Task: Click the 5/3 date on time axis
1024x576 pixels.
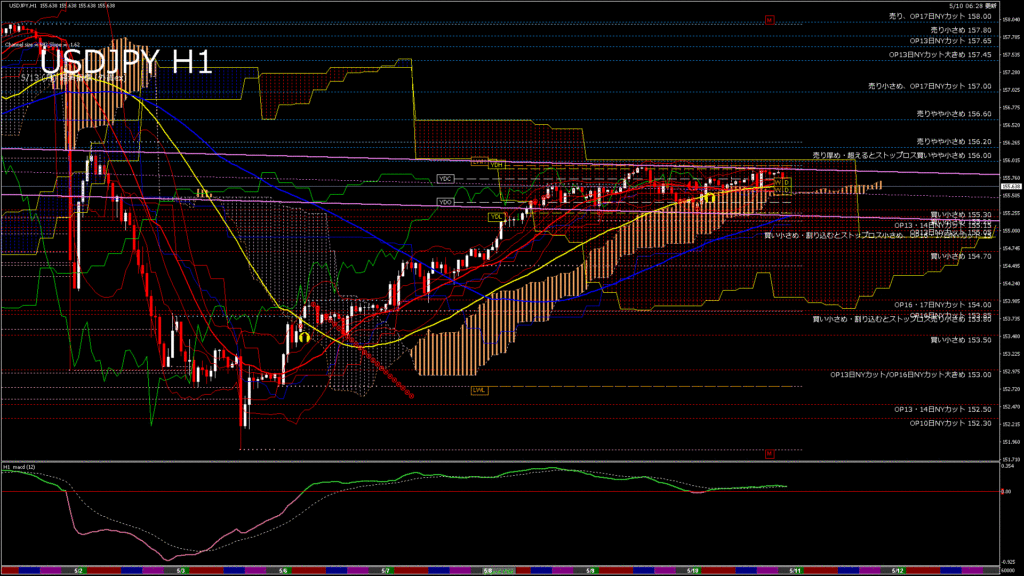Action: (x=181, y=571)
